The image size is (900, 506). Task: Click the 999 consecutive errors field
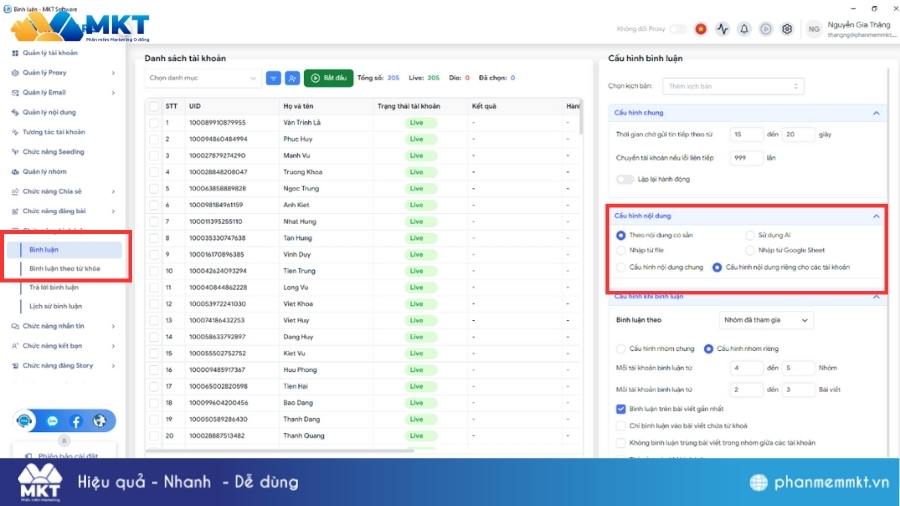tap(746, 158)
